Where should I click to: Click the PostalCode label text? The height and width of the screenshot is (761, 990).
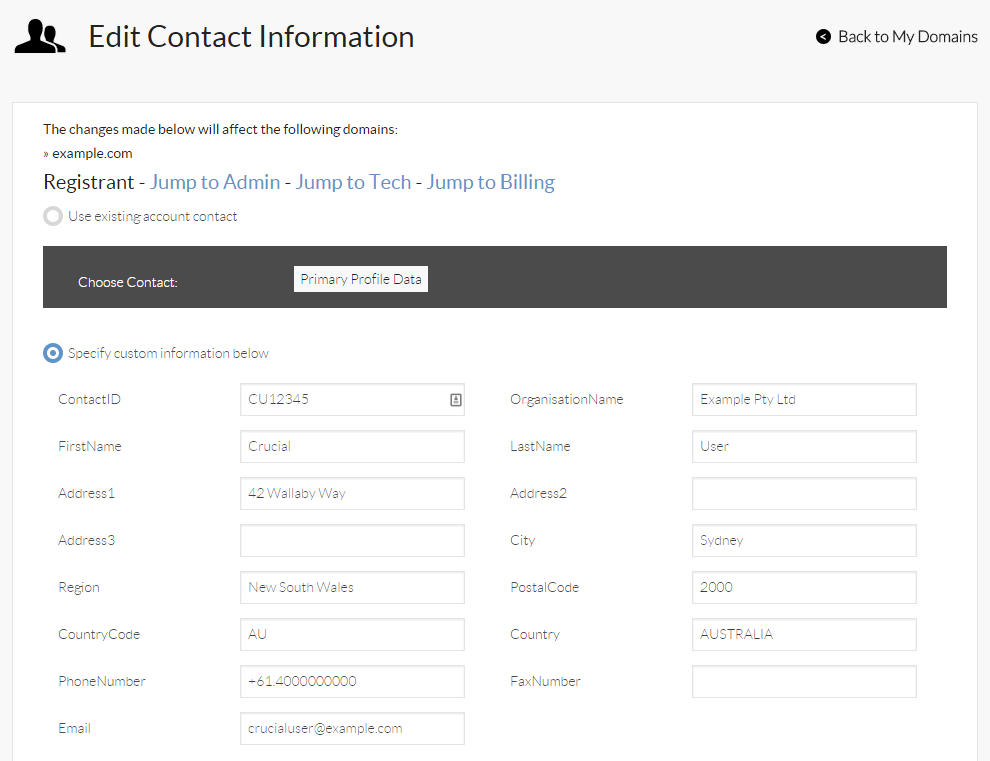[x=544, y=587]
